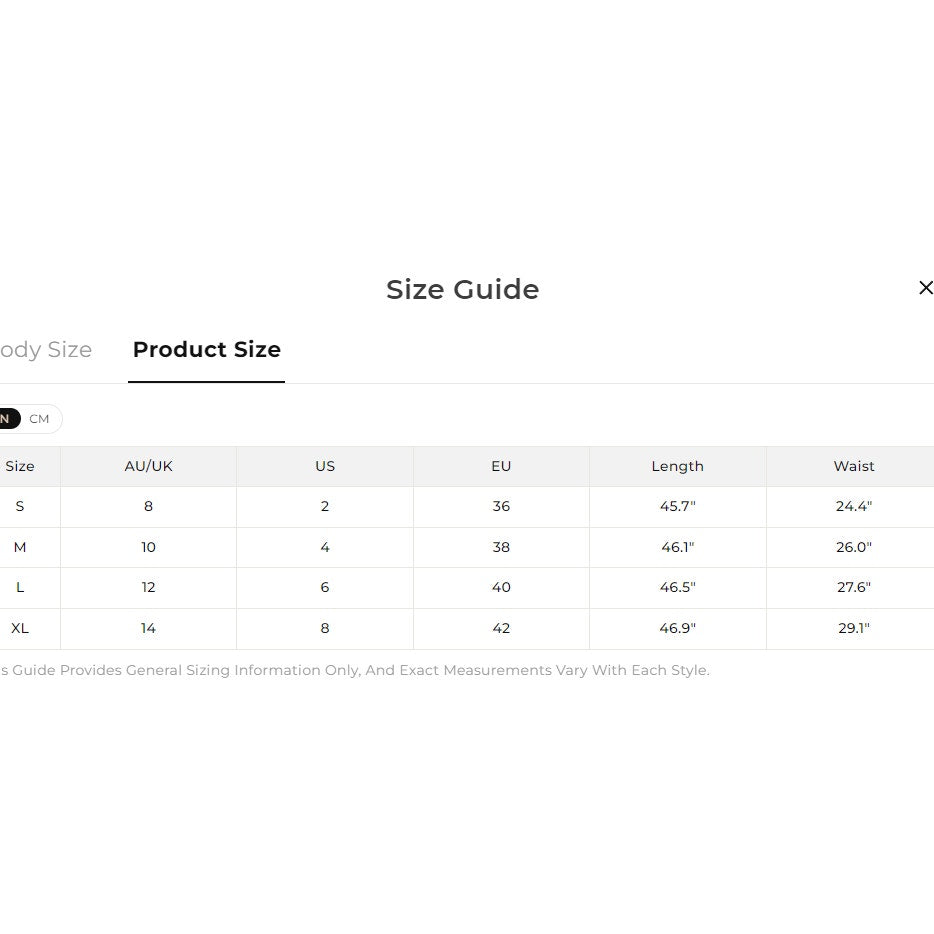934x934 pixels.
Task: Click EU size 38 cell
Action: pos(501,547)
